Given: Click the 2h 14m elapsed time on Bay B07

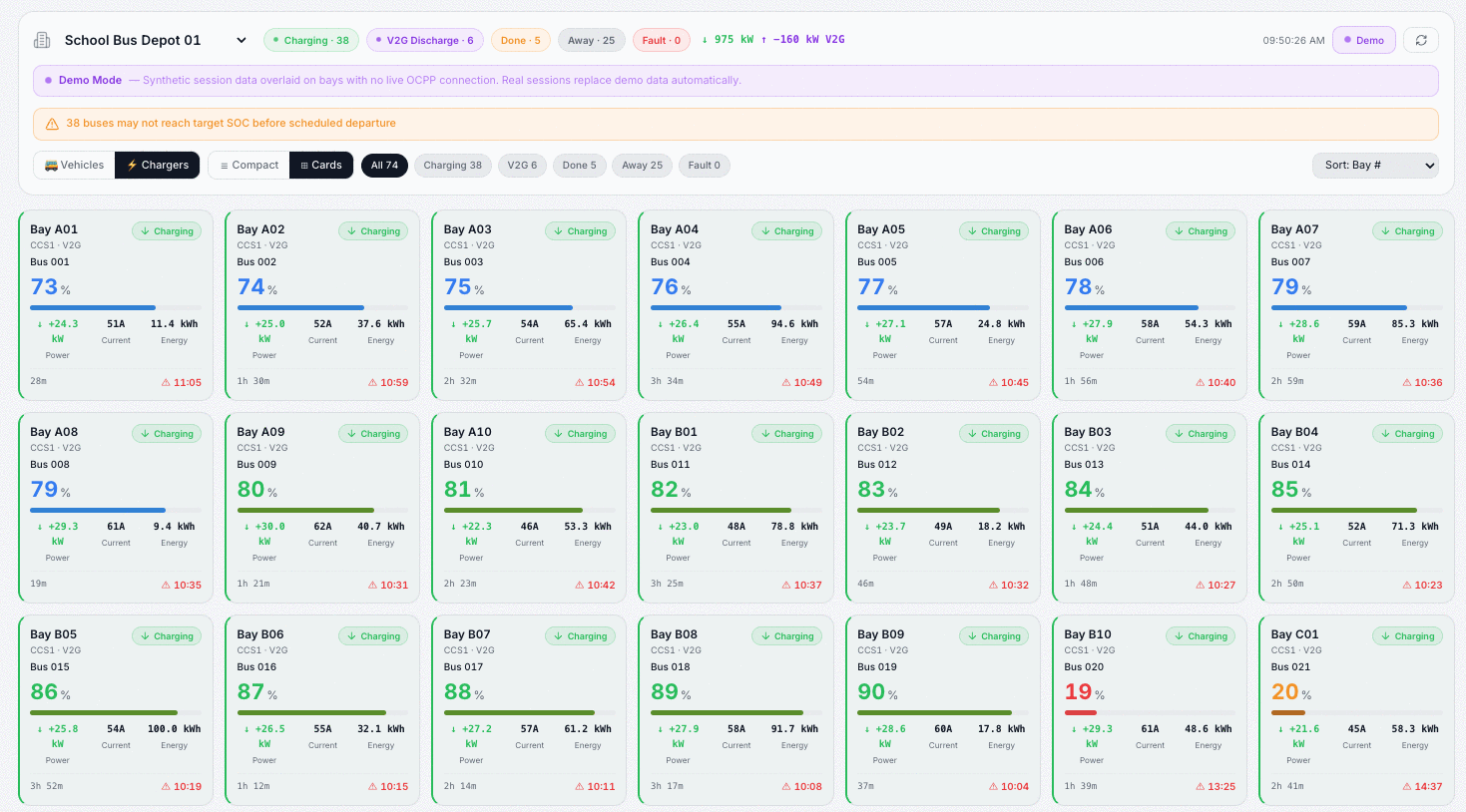Looking at the screenshot, I should pos(460,786).
